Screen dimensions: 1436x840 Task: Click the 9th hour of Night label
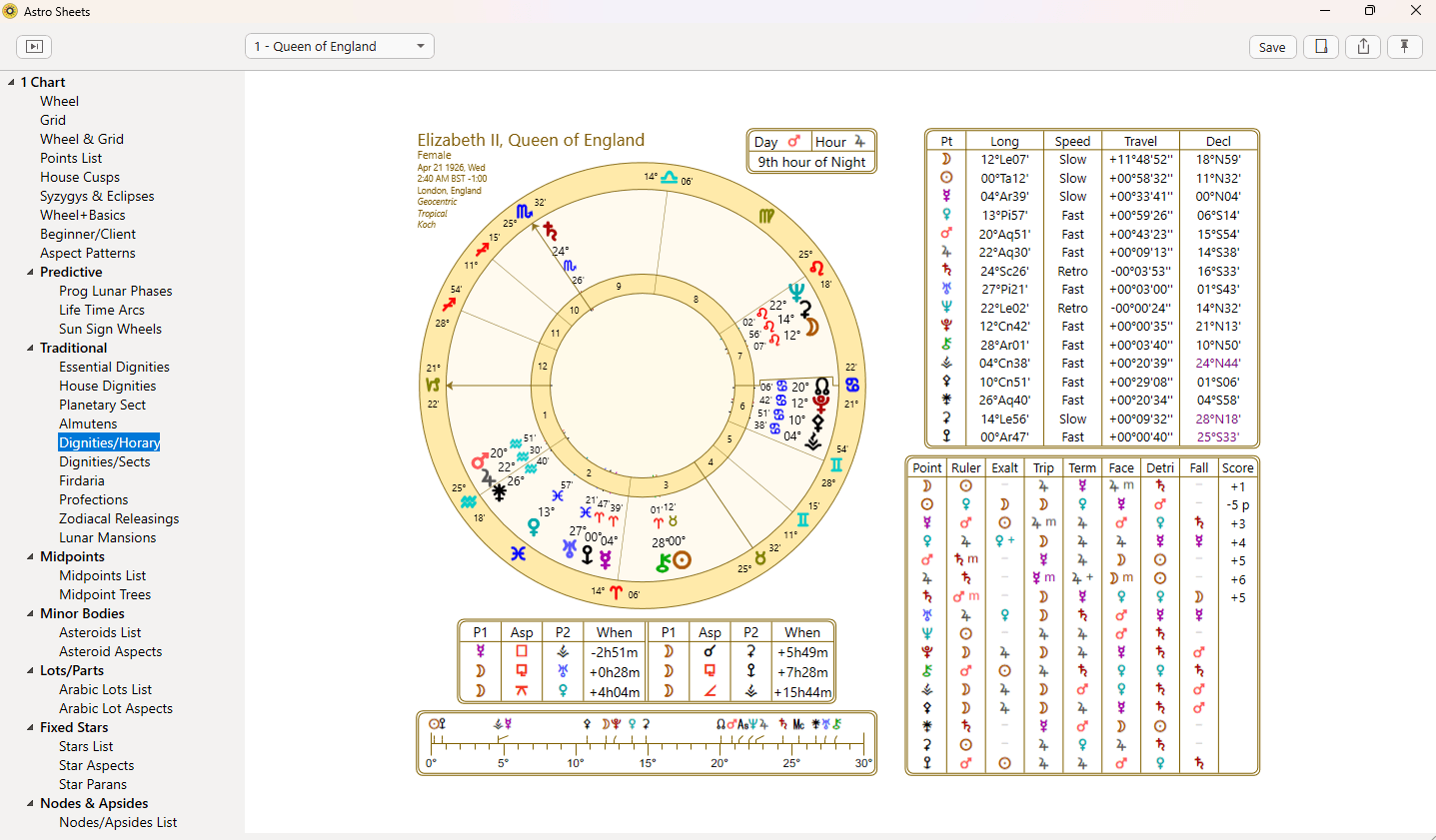tap(811, 162)
